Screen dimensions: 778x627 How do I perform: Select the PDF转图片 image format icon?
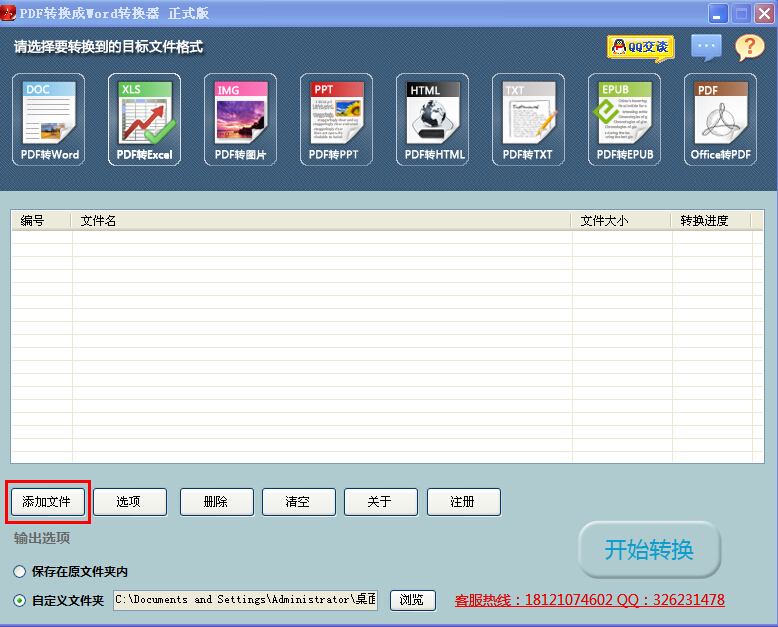tap(241, 120)
